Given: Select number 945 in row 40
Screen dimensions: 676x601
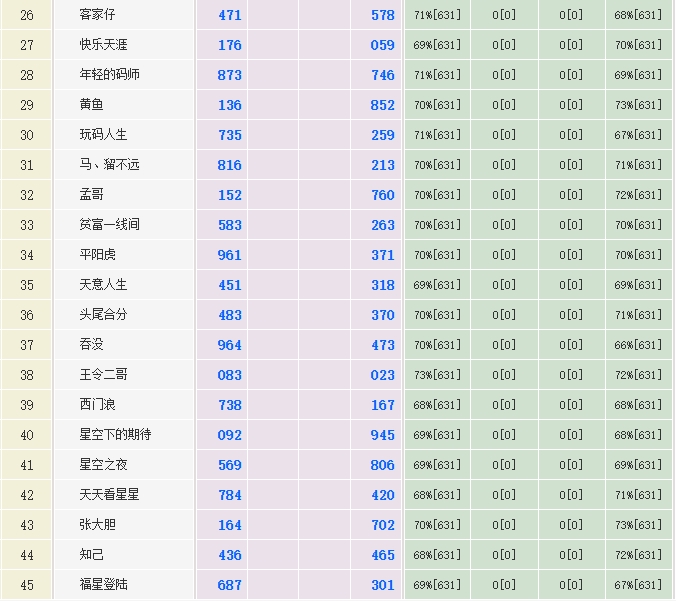Looking at the screenshot, I should tap(383, 435).
